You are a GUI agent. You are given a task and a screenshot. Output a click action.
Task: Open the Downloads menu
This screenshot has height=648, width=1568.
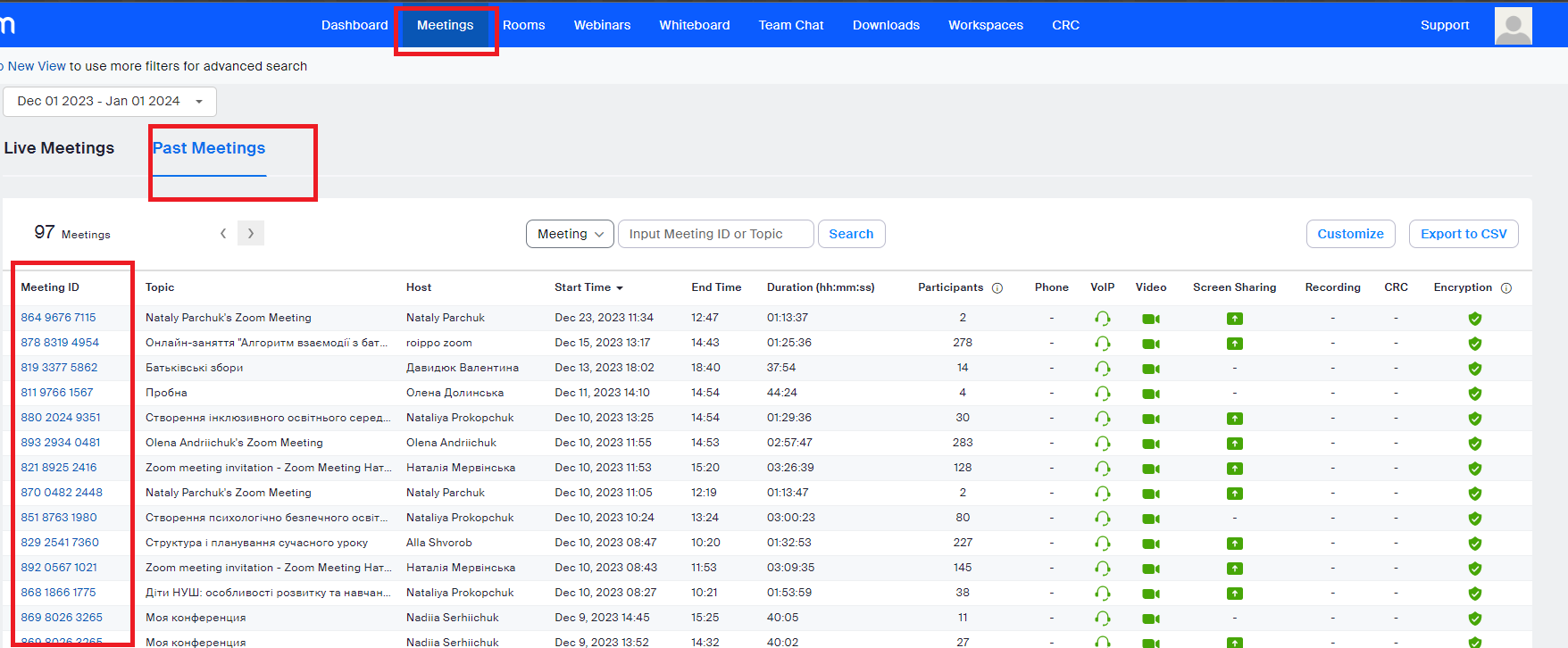(886, 25)
